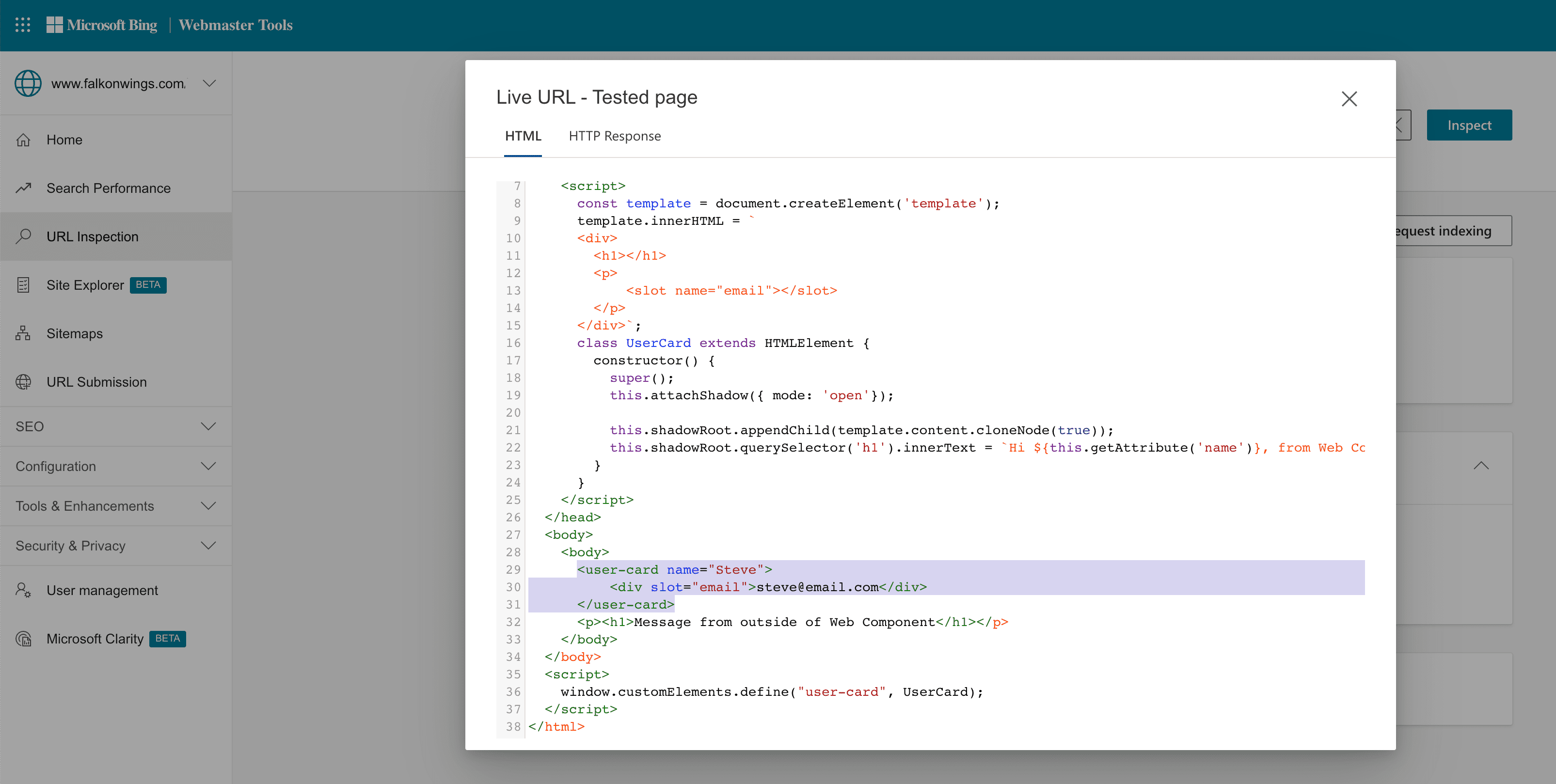Viewport: 1556px width, 784px height.
Task: Open Site Explorer page
Action: (x=116, y=285)
